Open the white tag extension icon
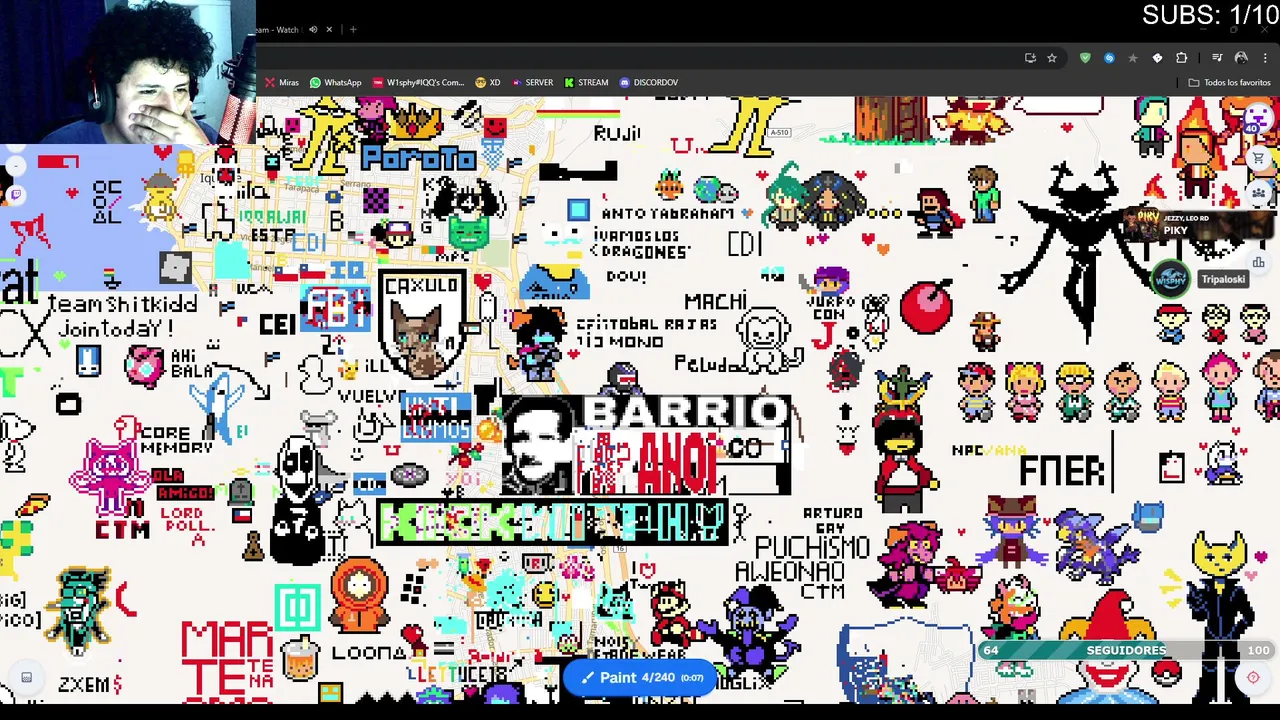 click(x=1157, y=58)
